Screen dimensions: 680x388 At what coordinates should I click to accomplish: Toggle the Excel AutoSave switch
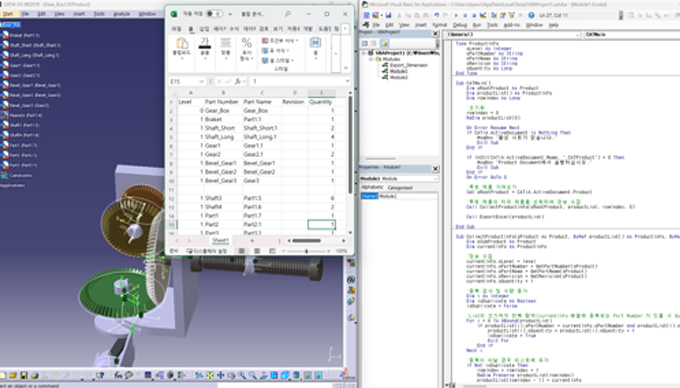click(214, 14)
